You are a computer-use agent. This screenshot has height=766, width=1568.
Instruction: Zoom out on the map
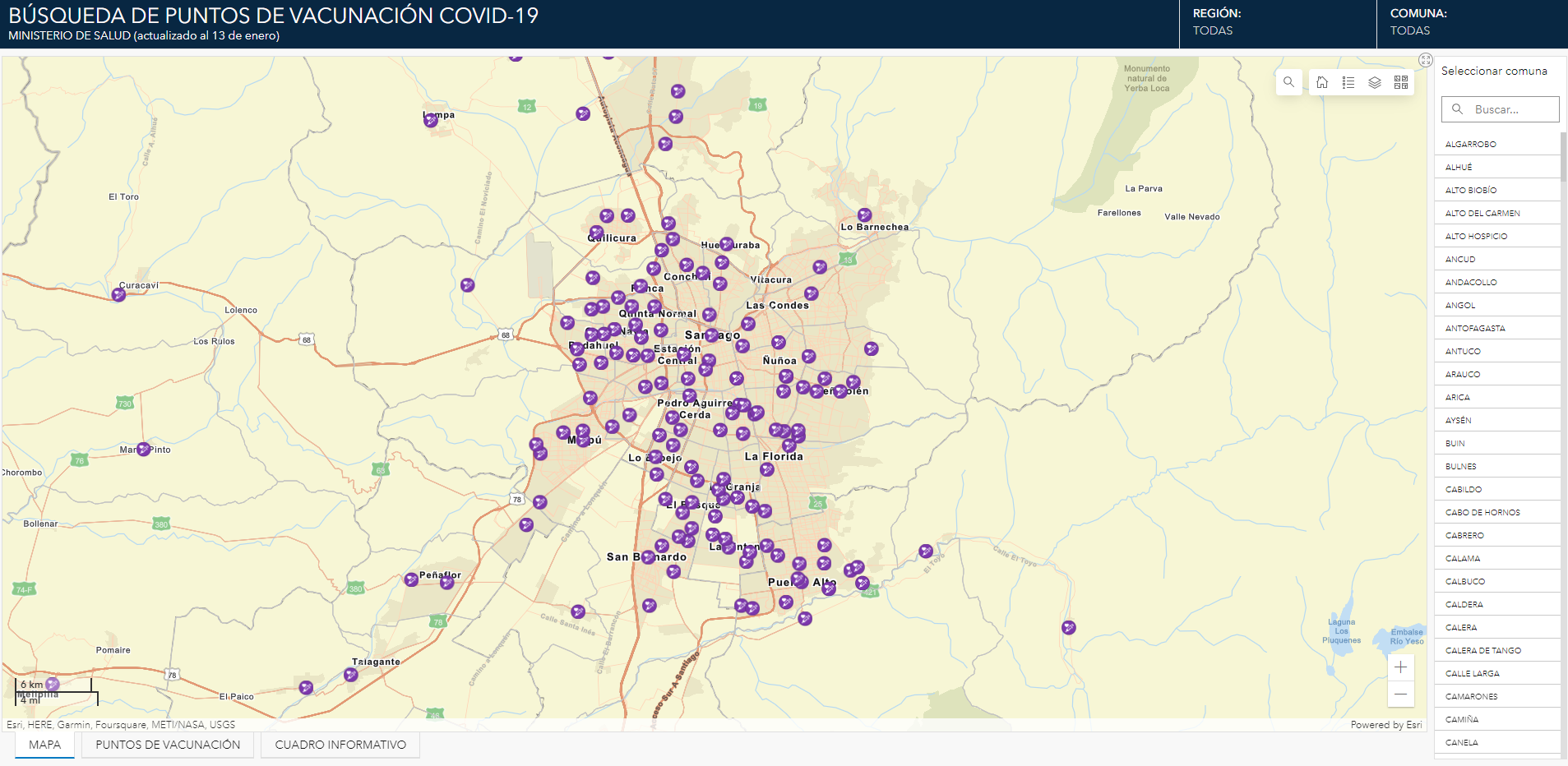(1400, 694)
